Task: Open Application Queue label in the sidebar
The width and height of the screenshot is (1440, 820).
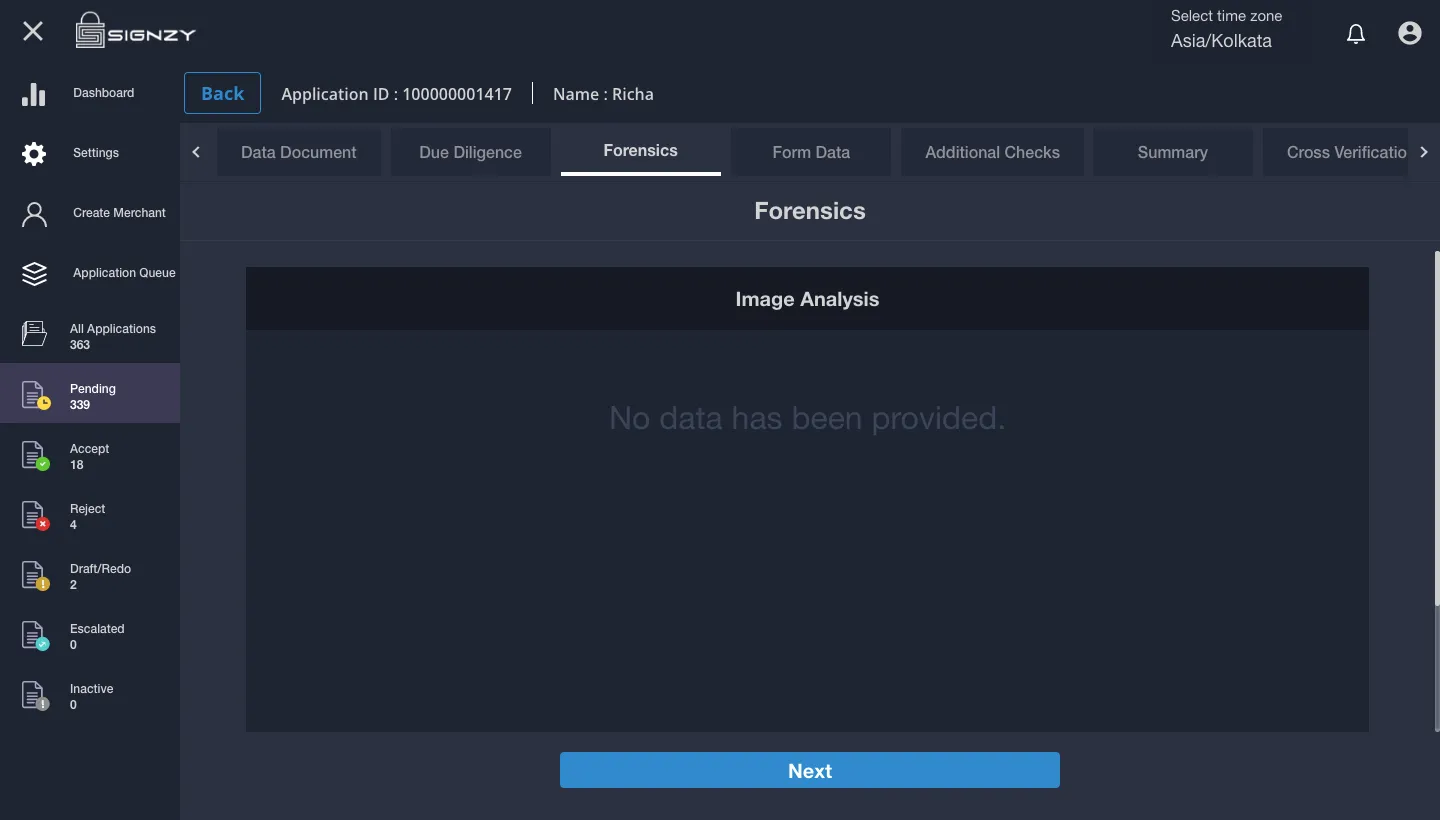Action: [124, 273]
